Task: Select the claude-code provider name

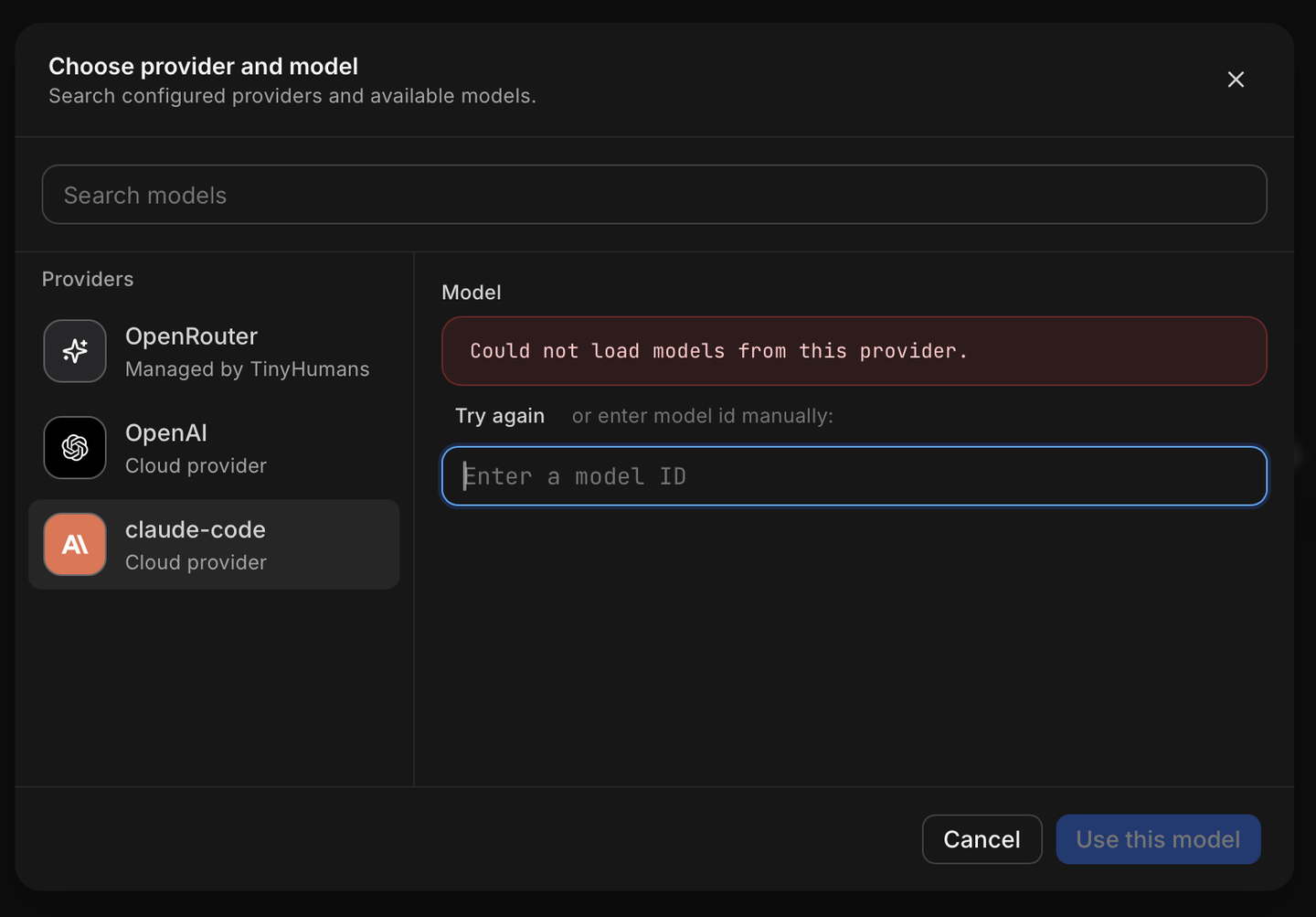Action: click(x=196, y=530)
